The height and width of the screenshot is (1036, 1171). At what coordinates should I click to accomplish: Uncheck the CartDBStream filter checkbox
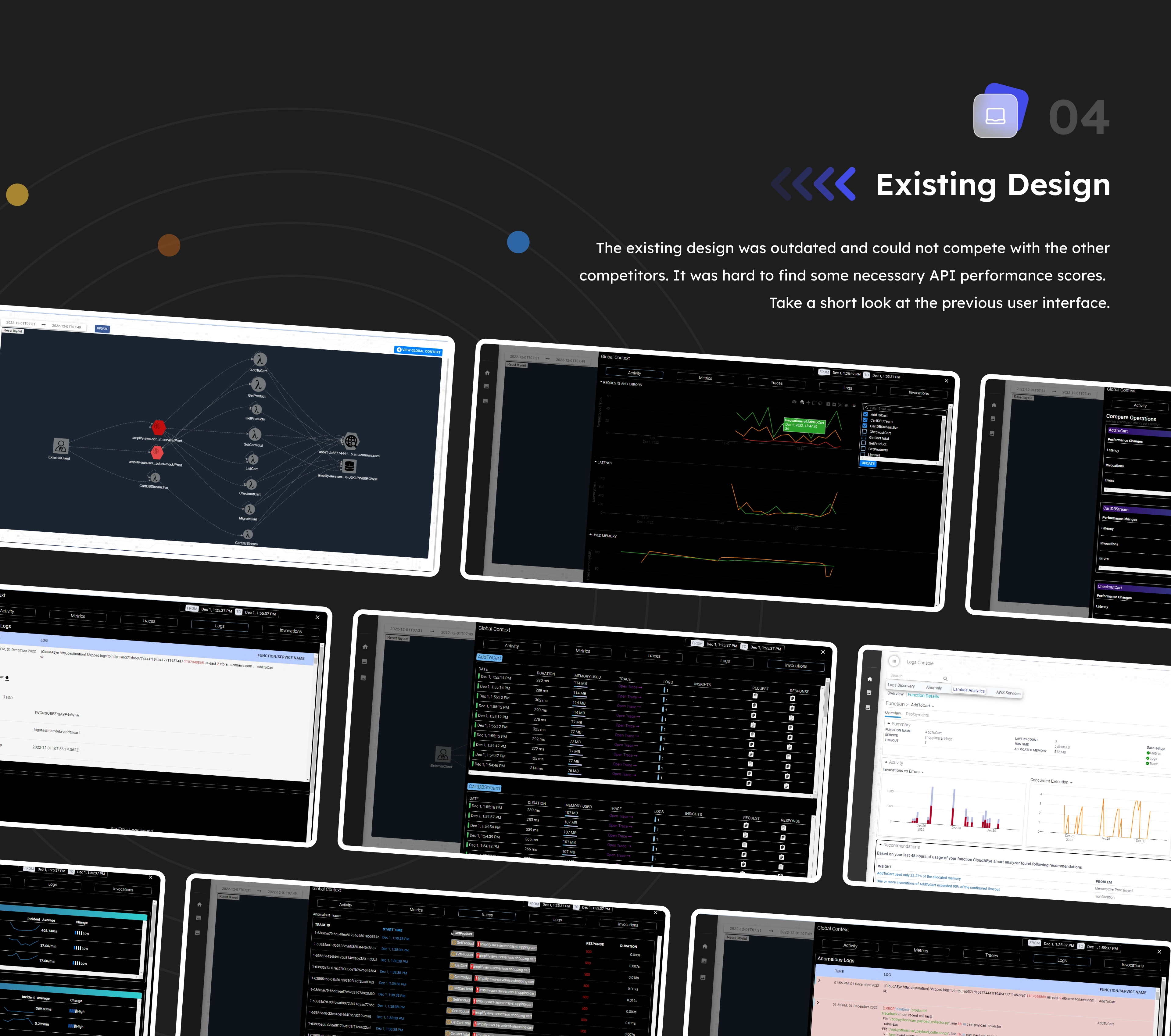pos(865,420)
